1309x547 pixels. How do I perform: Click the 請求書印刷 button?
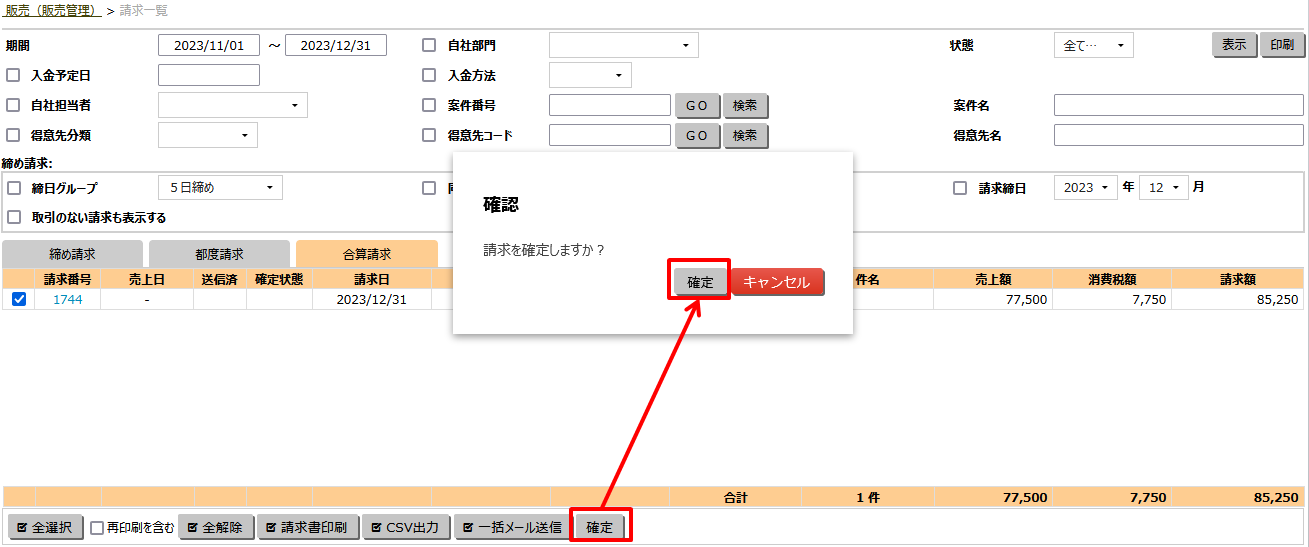click(x=305, y=527)
